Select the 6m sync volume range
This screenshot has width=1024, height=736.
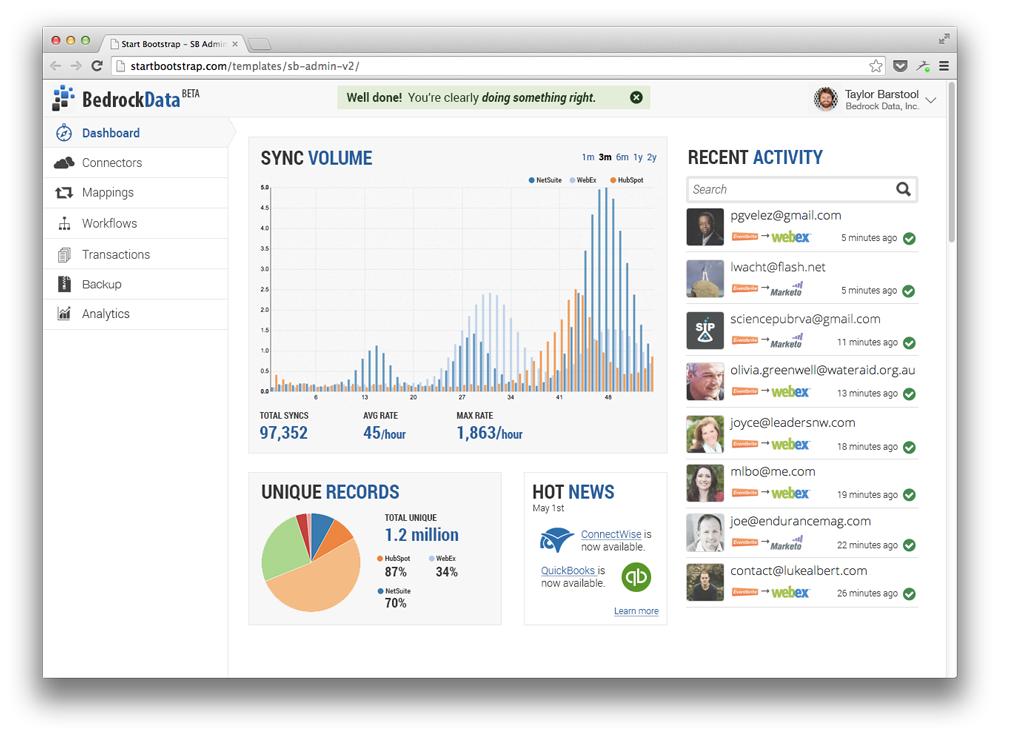pos(622,157)
